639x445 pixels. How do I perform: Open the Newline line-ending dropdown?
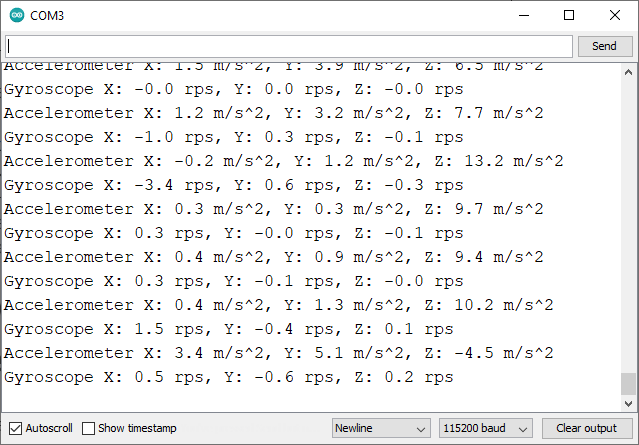point(381,428)
